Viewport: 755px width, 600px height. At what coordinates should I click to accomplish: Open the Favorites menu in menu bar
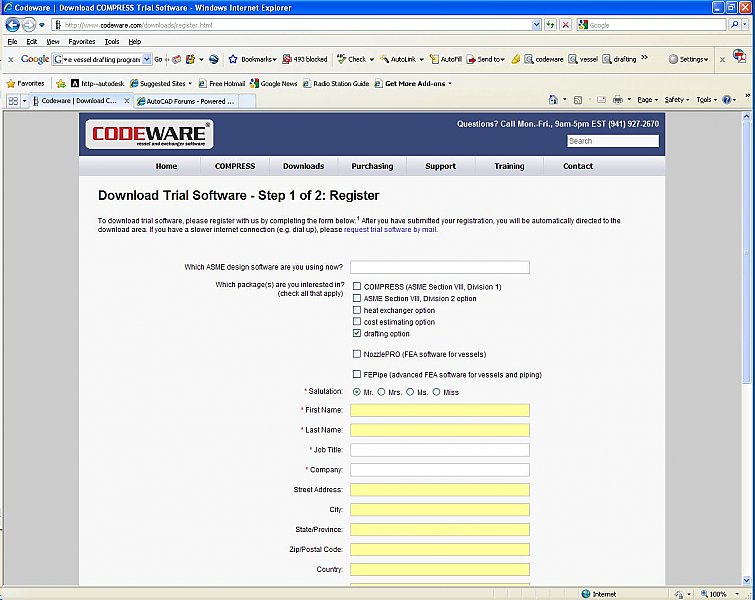[82, 41]
